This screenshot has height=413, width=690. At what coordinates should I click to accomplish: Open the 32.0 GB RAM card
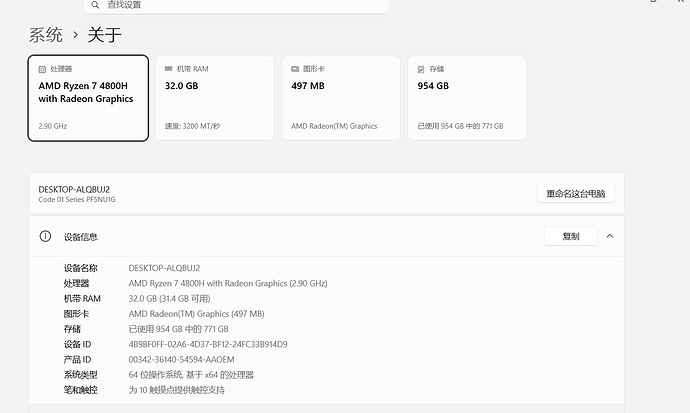point(214,98)
